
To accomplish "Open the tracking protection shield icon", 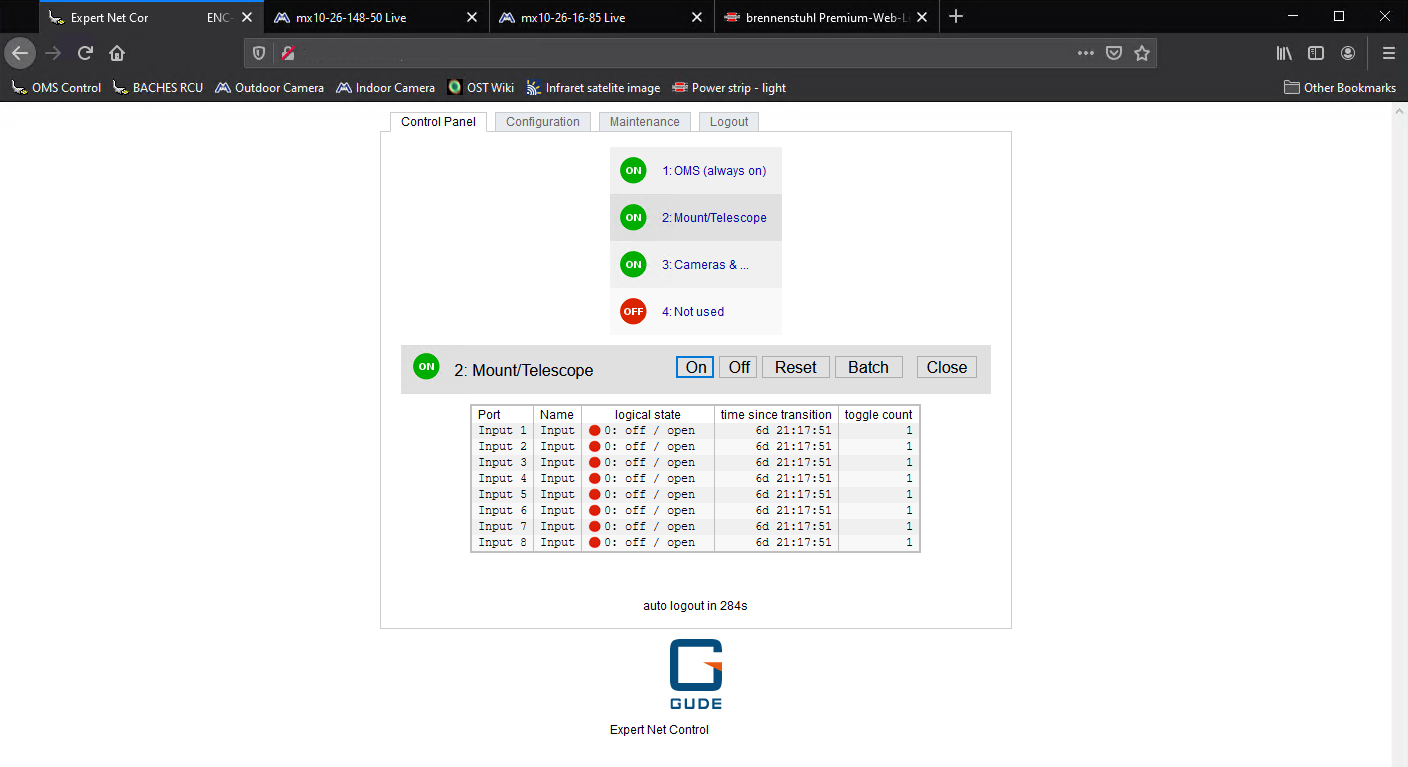I will (259, 53).
